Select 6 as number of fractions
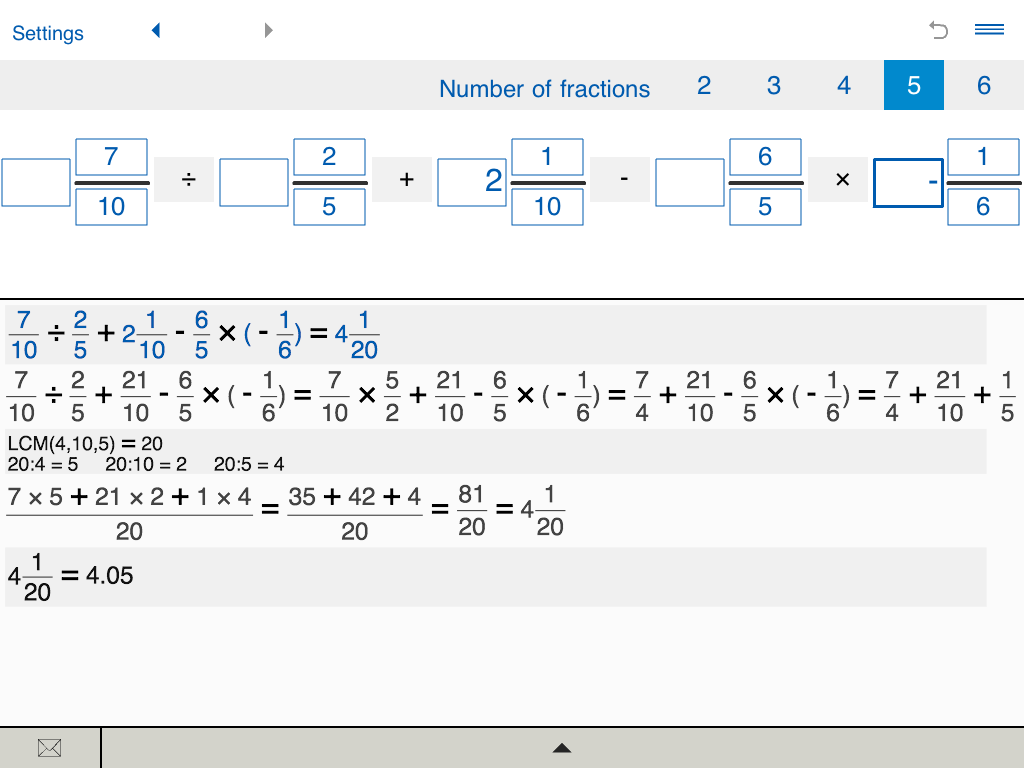The width and height of the screenshot is (1024, 768). (984, 86)
